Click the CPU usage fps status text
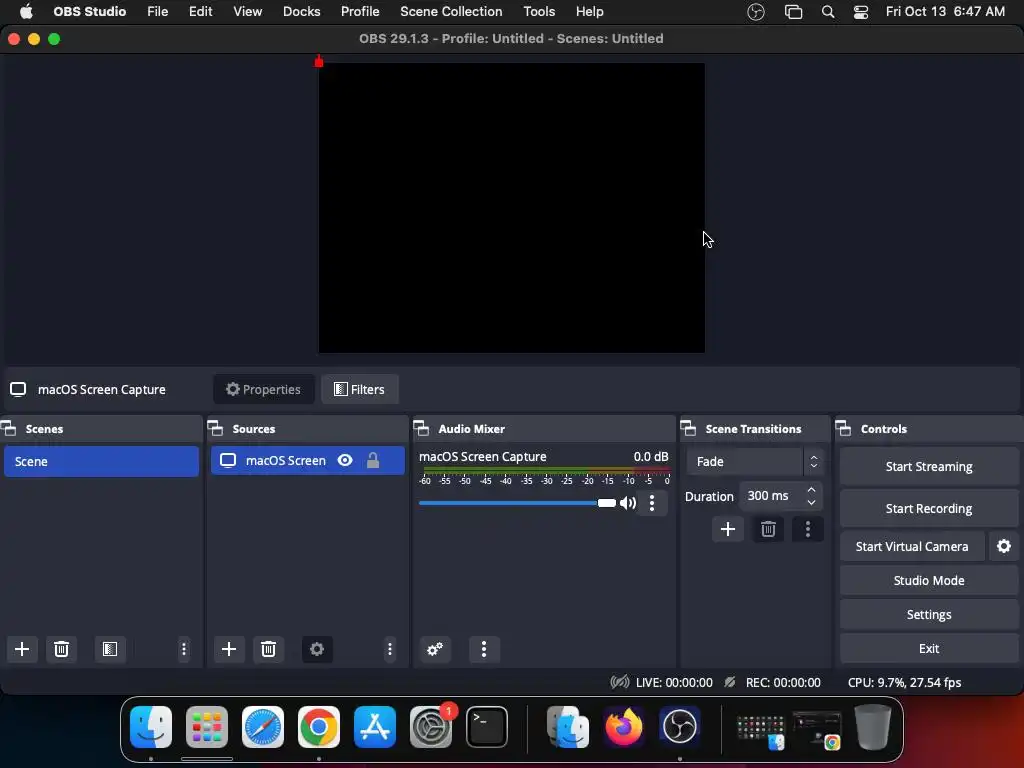Viewport: 1024px width, 768px height. (x=904, y=682)
